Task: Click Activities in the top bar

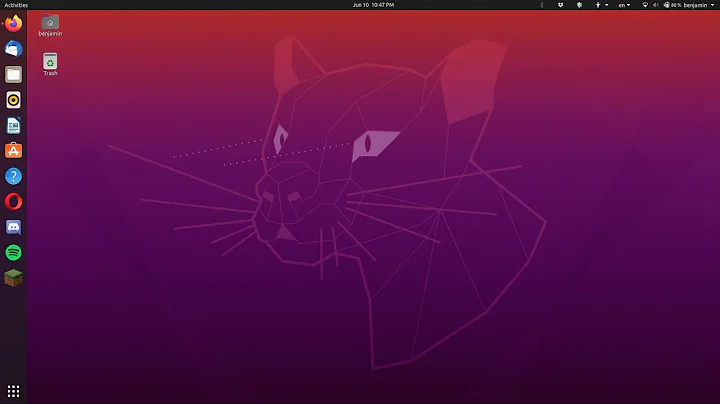Action: tap(16, 5)
